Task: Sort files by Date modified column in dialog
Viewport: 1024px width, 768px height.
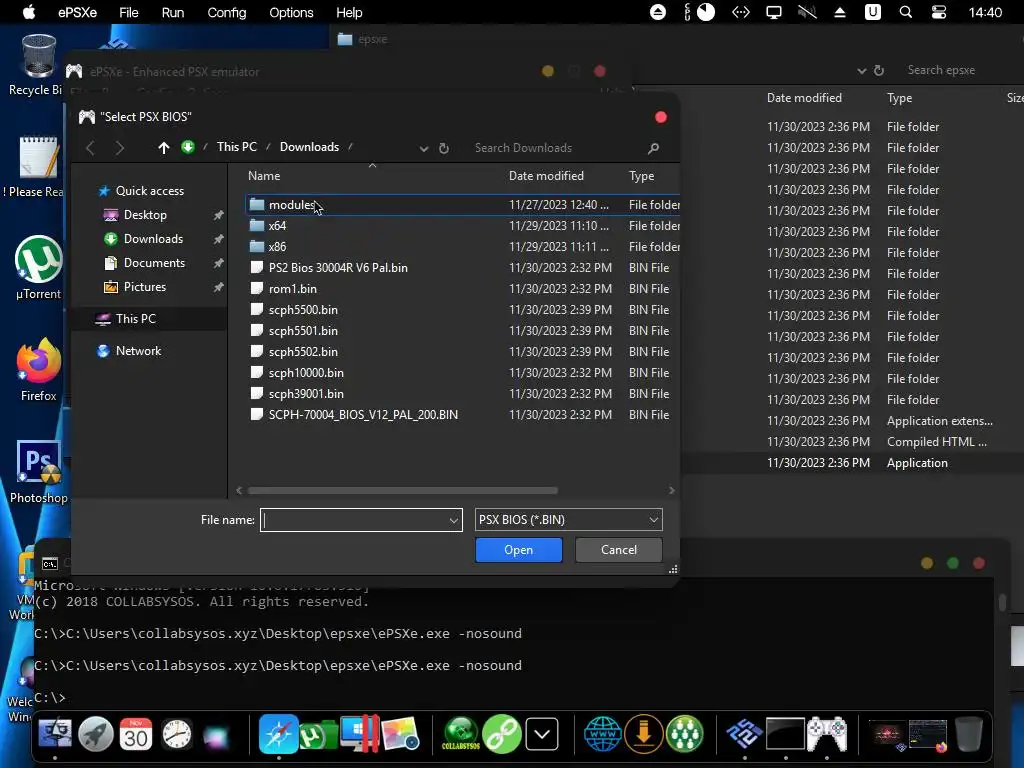Action: (x=546, y=176)
